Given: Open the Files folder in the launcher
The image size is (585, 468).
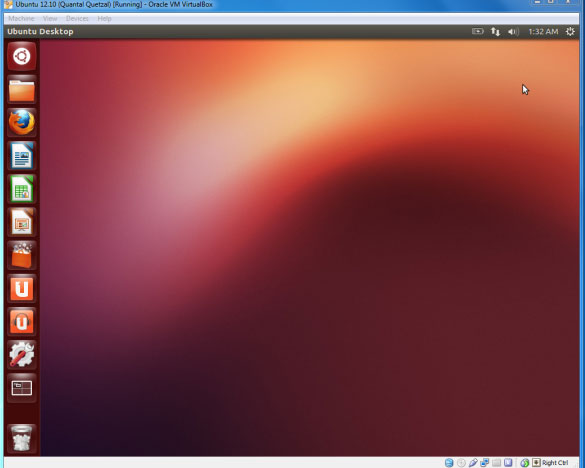Looking at the screenshot, I should tap(22, 90).
